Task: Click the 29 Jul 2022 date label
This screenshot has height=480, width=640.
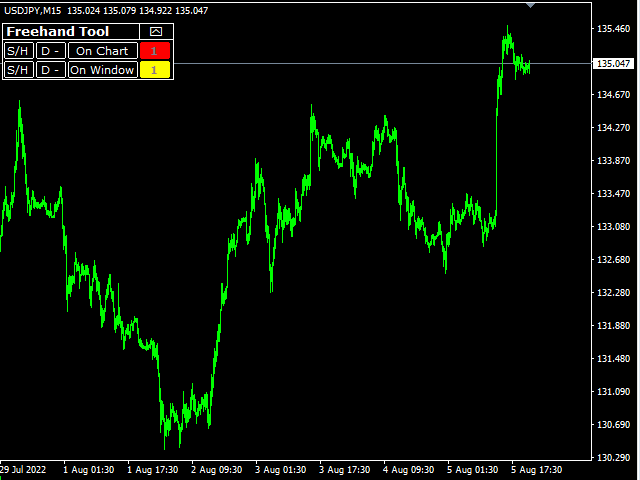Action: pyautogui.click(x=23, y=470)
